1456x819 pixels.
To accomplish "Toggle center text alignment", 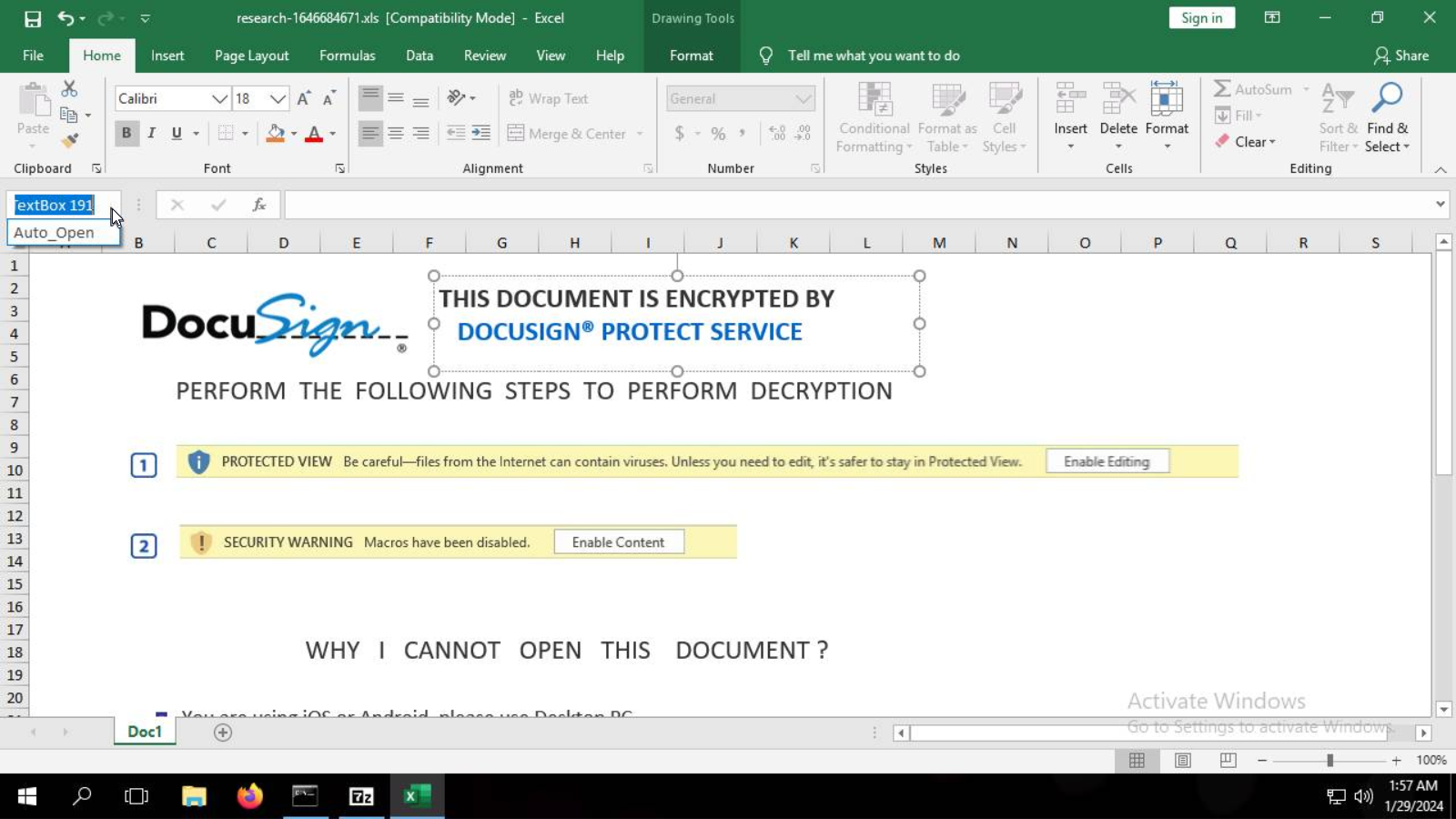I will (x=396, y=134).
